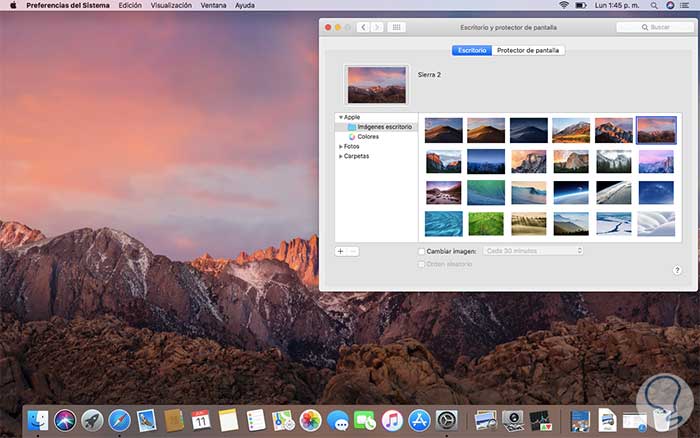Open Contacts book icon in dock
The height and width of the screenshot is (438, 700).
(x=174, y=421)
